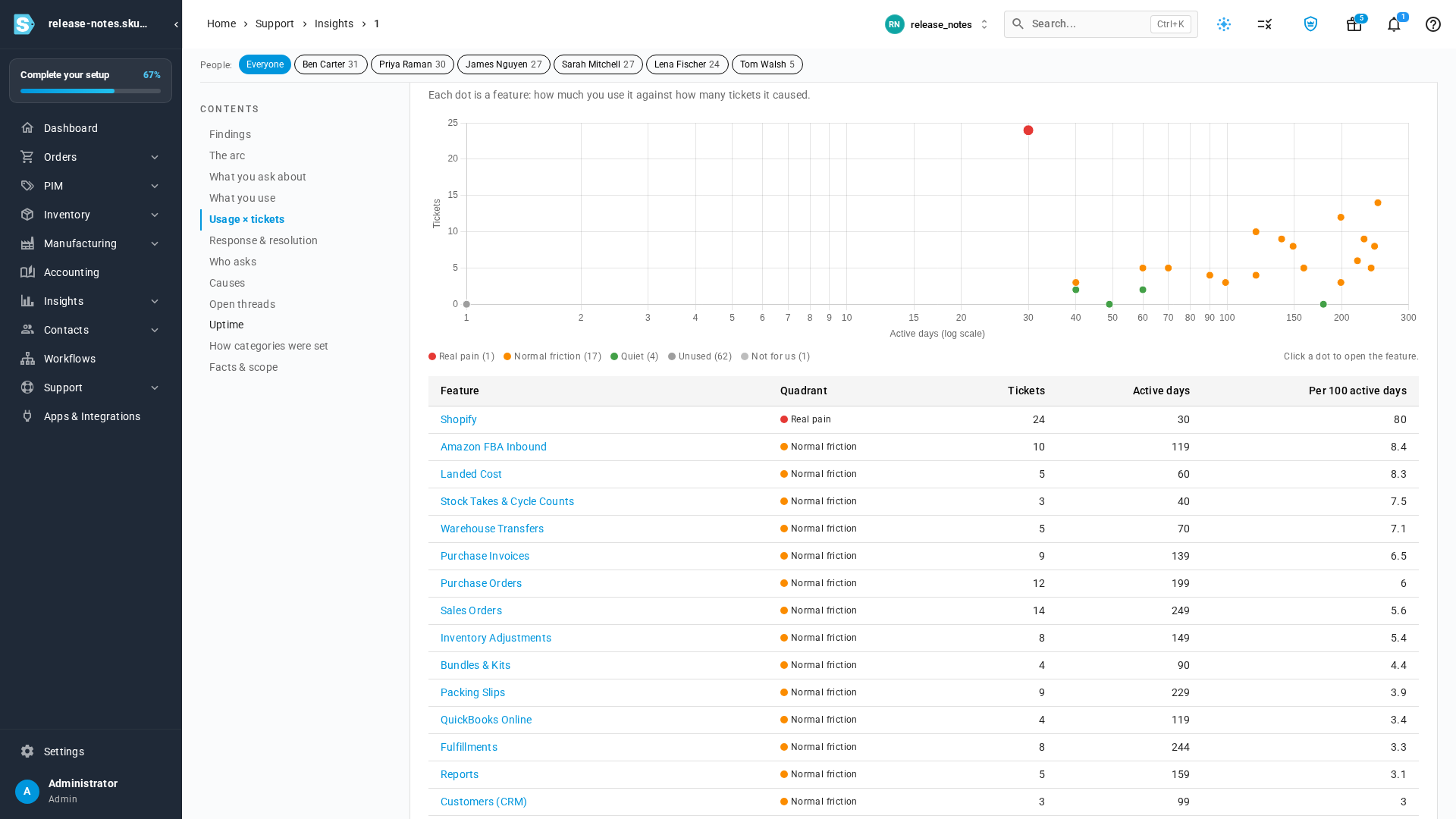Click Support in the breadcrumb
The width and height of the screenshot is (1456, 819).
[x=275, y=24]
